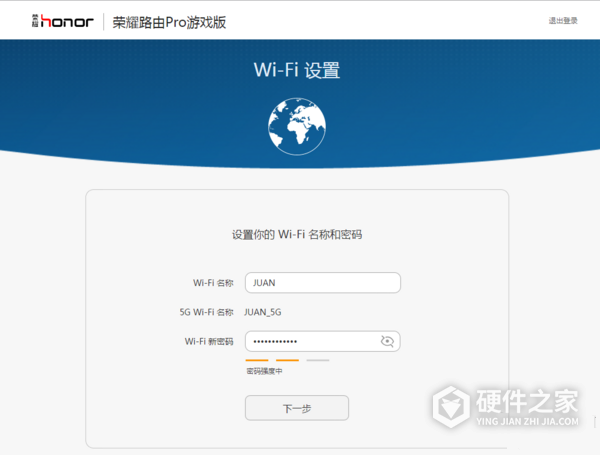This screenshot has height=455, width=600.
Task: Click the globe icon under Wi-Fi 设置
Action: click(297, 126)
